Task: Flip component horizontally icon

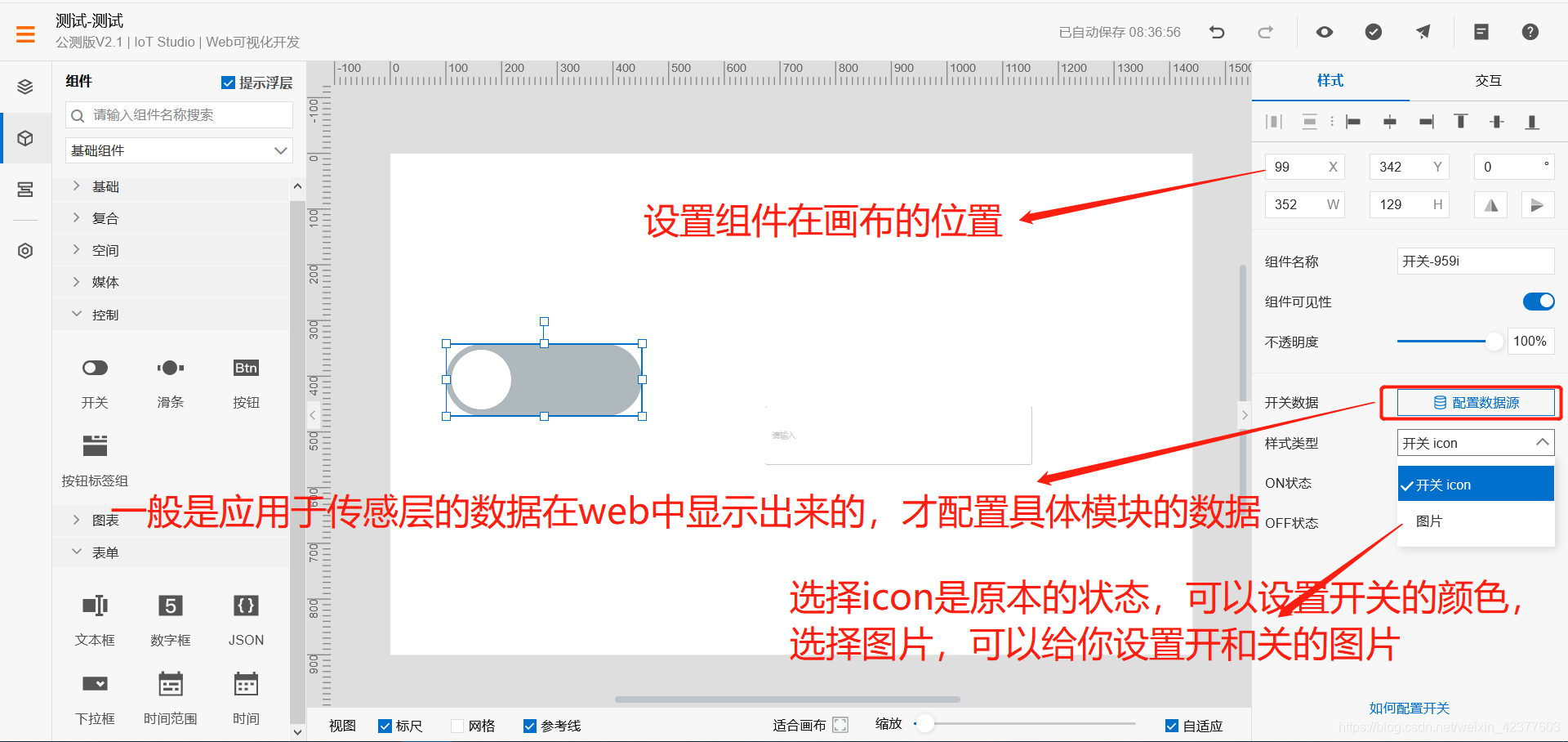Action: (x=1491, y=205)
